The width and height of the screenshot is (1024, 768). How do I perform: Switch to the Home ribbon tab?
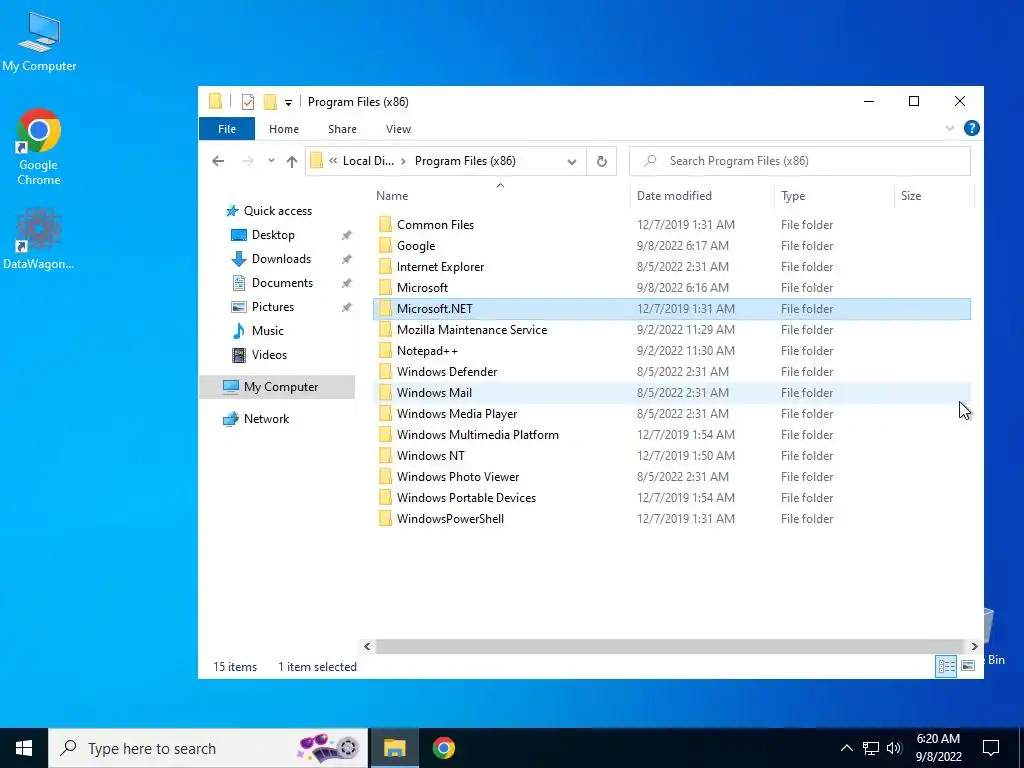(x=283, y=129)
